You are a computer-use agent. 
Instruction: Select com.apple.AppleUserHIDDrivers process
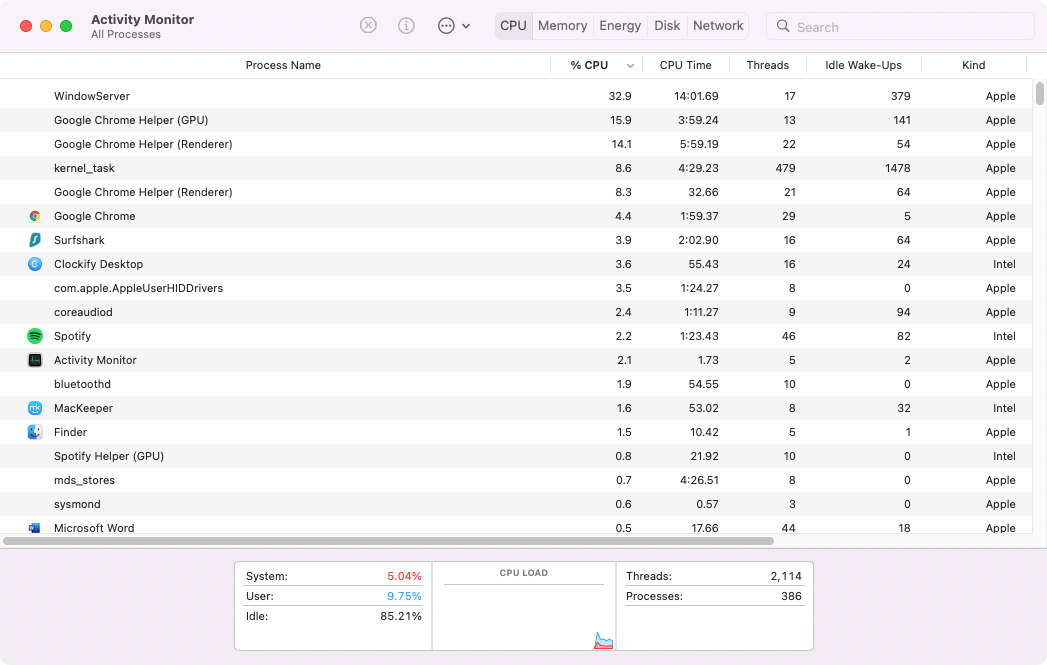(516, 288)
